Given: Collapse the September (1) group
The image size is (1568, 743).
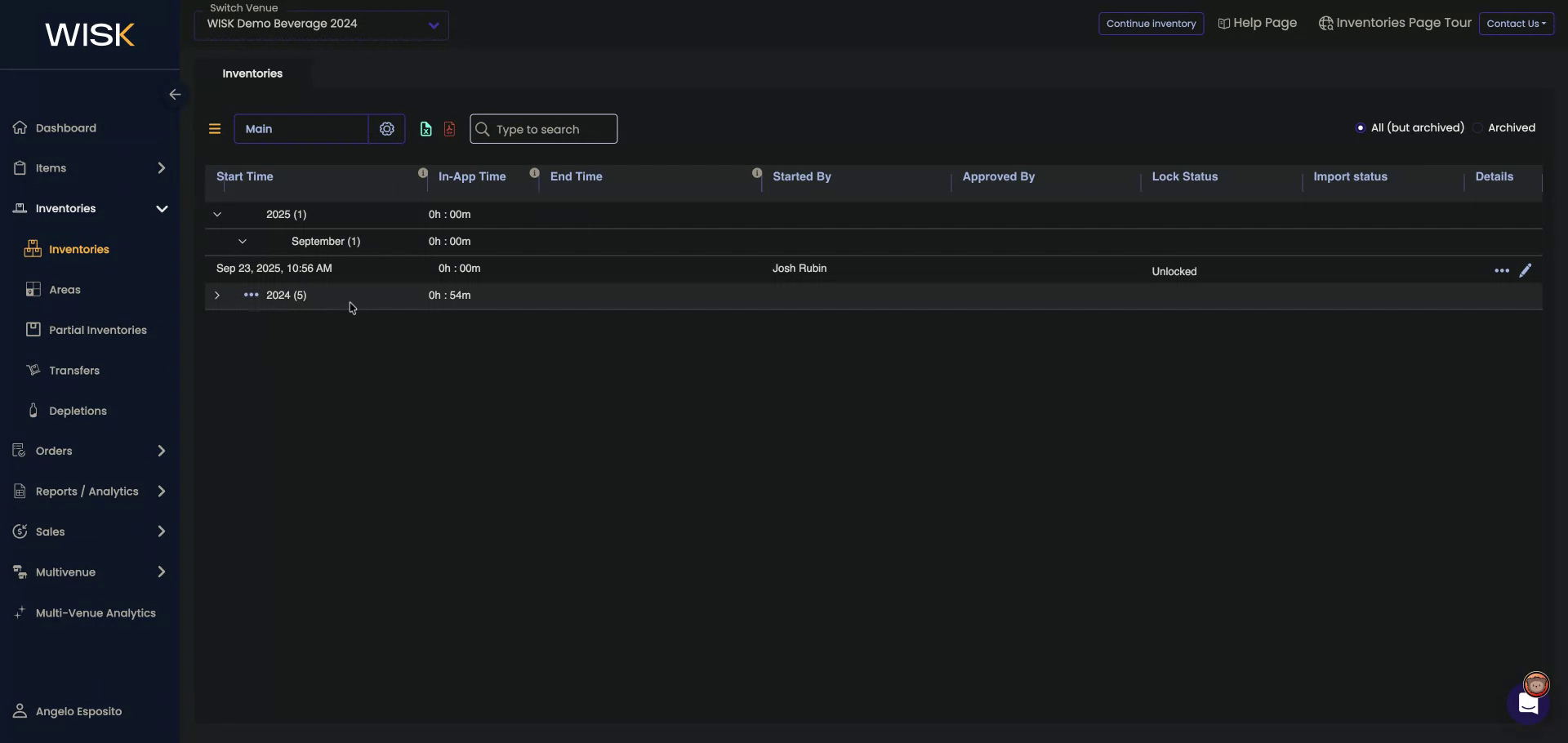Looking at the screenshot, I should coord(242,241).
